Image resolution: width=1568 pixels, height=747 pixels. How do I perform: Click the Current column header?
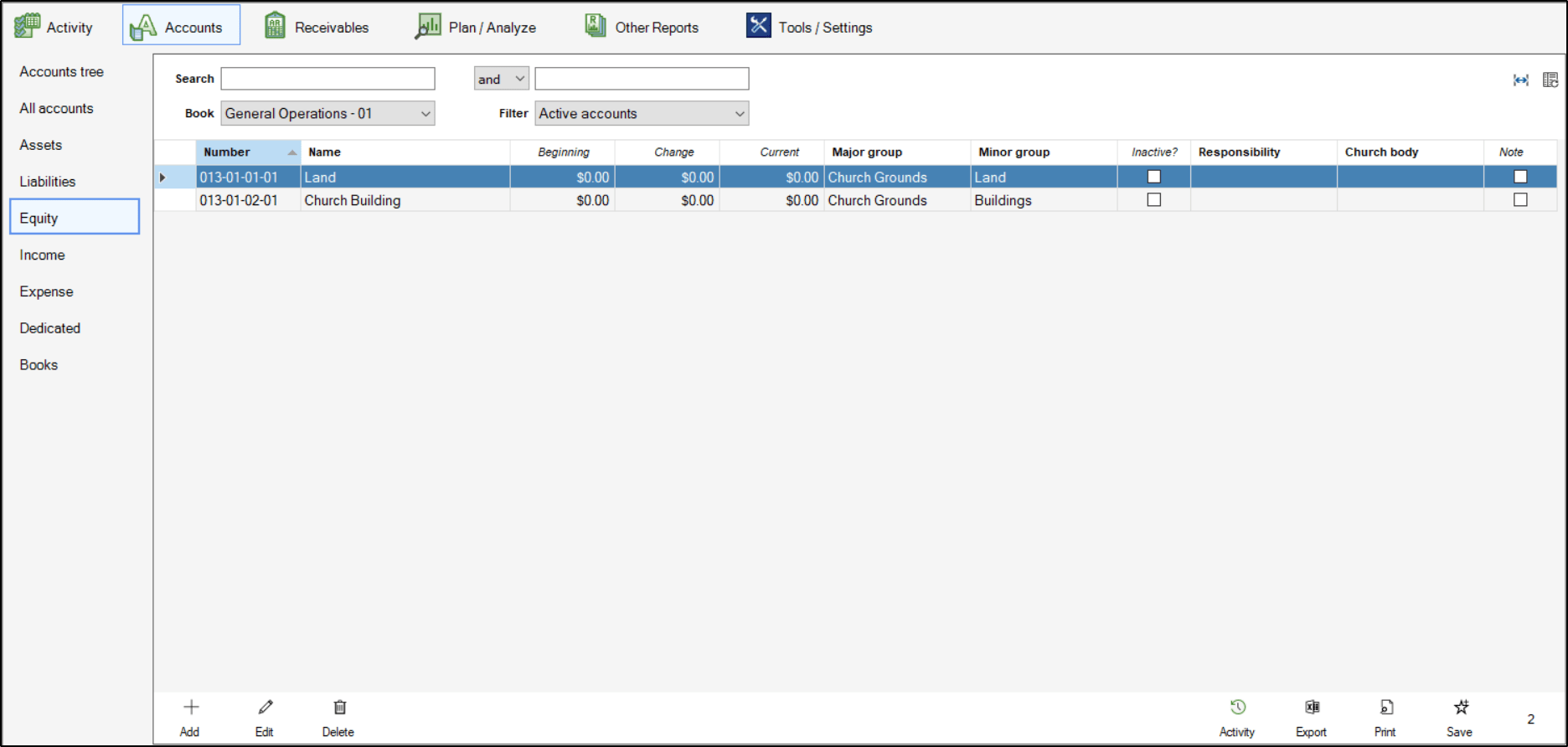coord(772,152)
